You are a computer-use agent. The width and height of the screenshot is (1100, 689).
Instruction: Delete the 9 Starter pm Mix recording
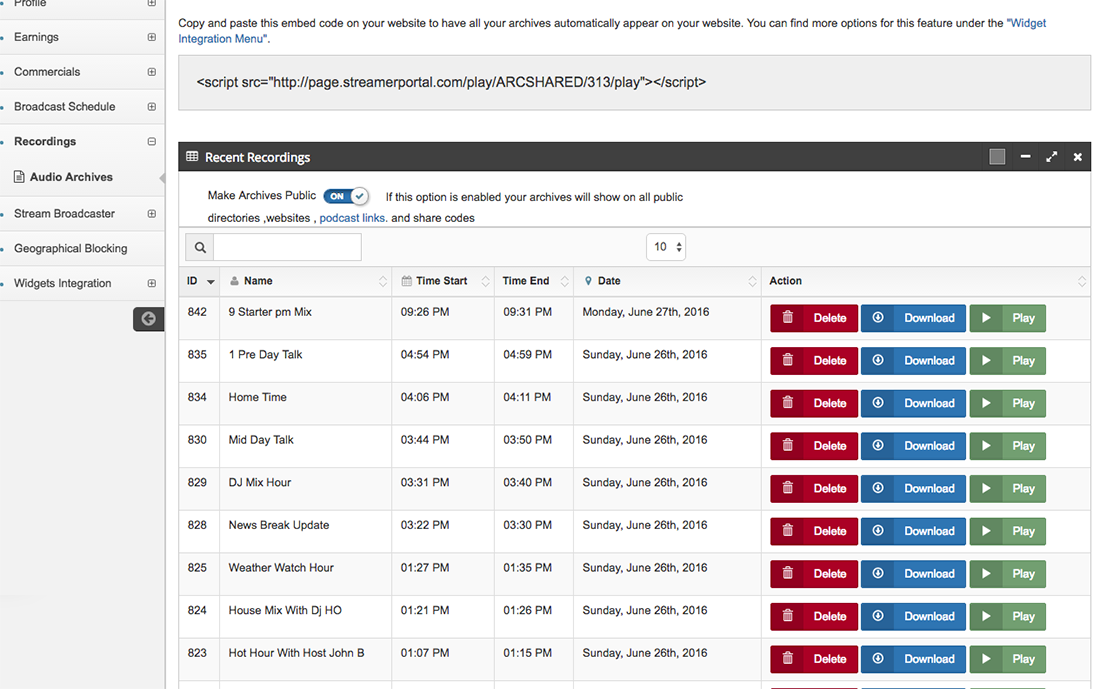(x=814, y=318)
